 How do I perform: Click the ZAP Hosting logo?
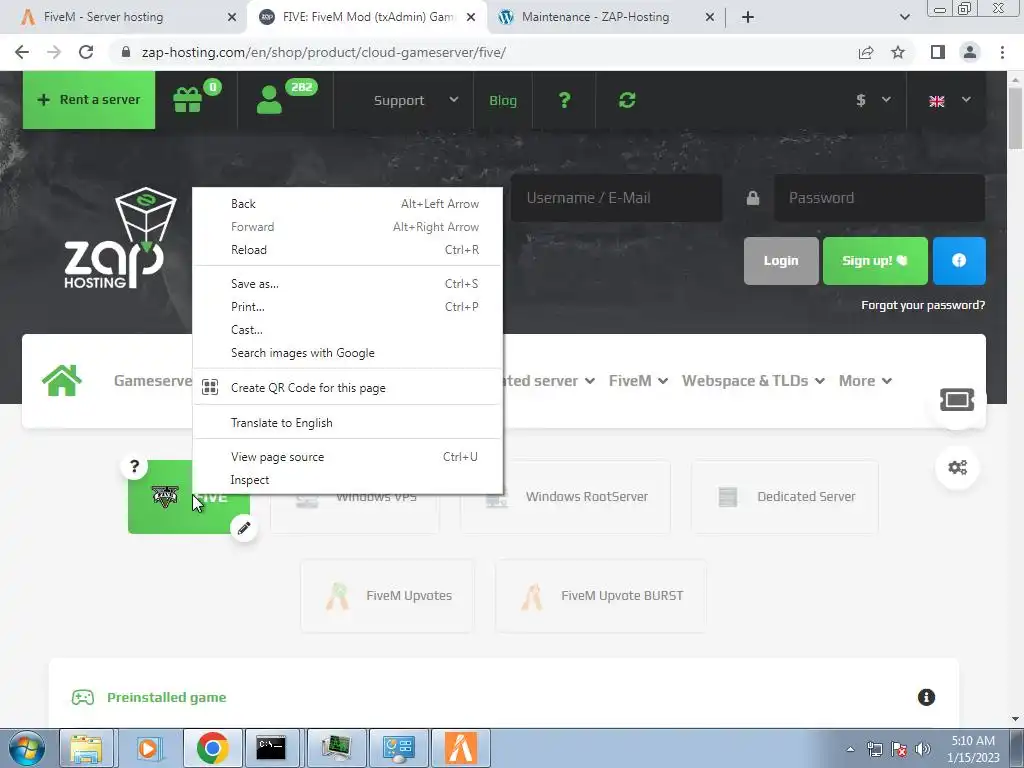tap(121, 239)
